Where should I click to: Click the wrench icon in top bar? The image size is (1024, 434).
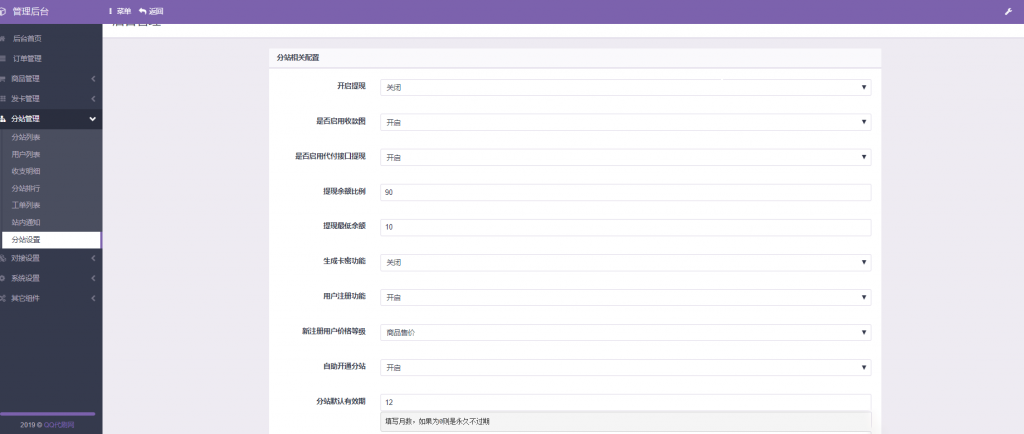[x=1008, y=11]
